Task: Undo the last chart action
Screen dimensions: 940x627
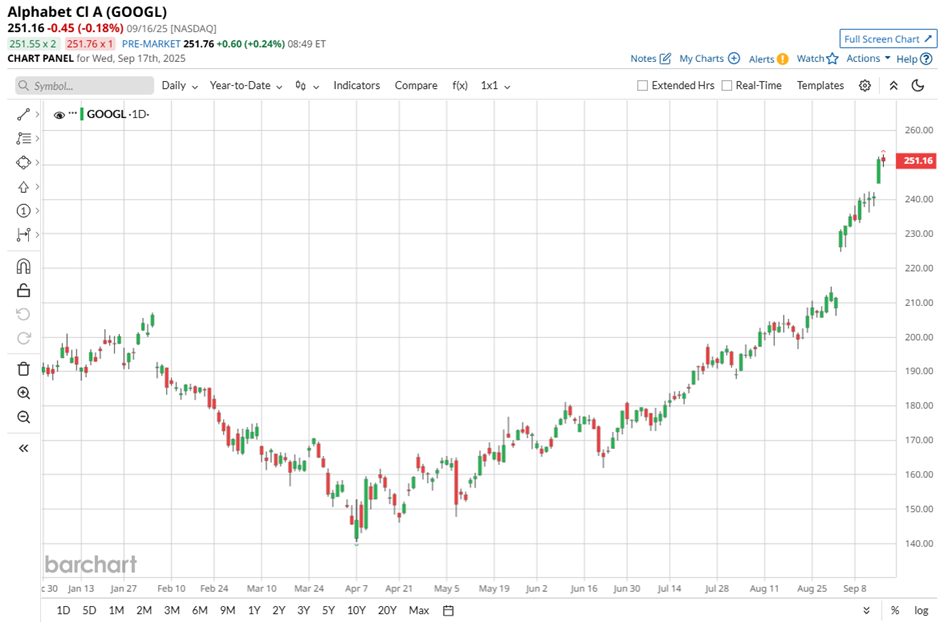Action: coord(23,314)
